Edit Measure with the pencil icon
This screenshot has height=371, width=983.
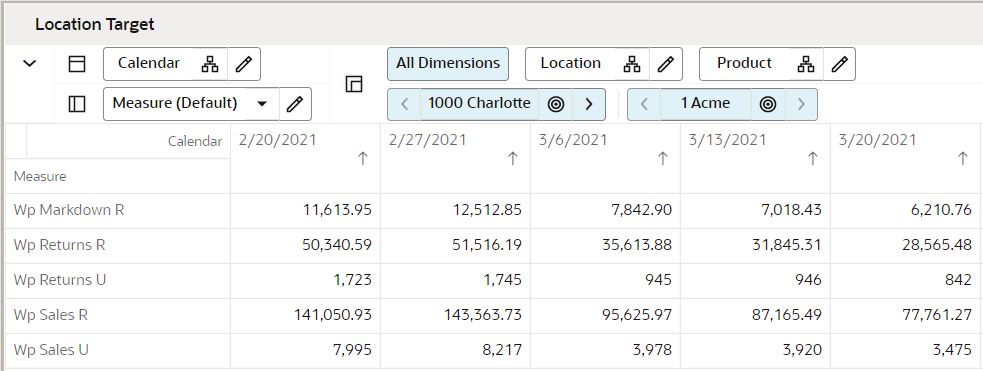pyautogui.click(x=295, y=104)
